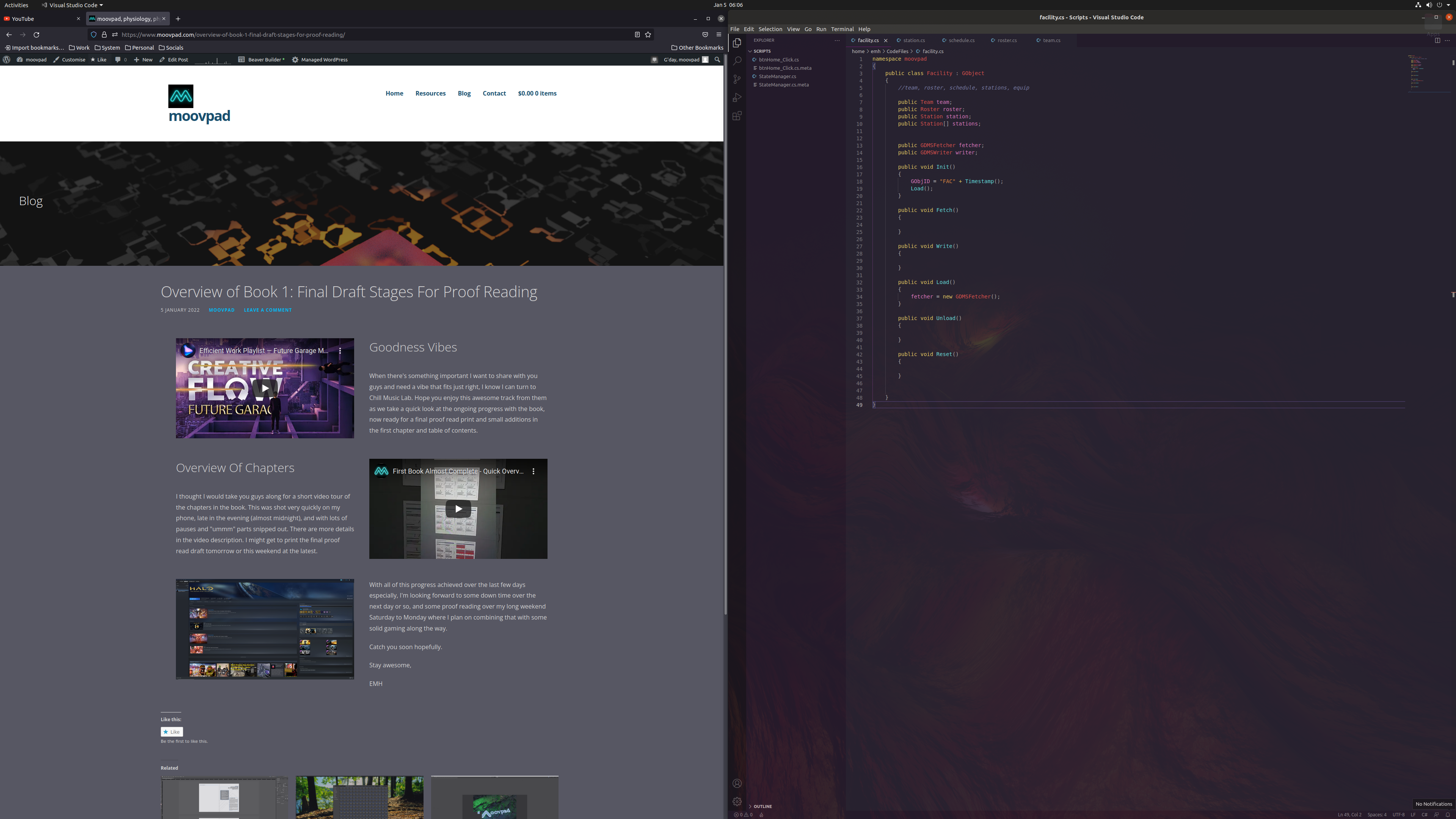Open video options on Efficient Work Playlist

click(x=340, y=350)
